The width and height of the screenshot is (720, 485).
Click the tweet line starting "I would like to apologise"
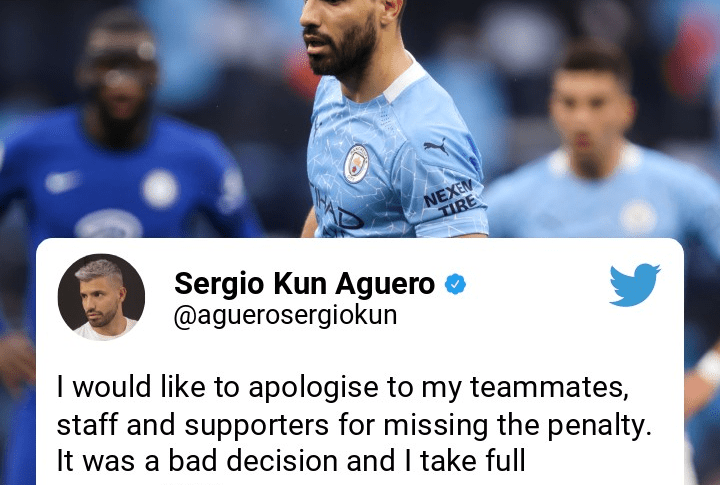pos(343,387)
